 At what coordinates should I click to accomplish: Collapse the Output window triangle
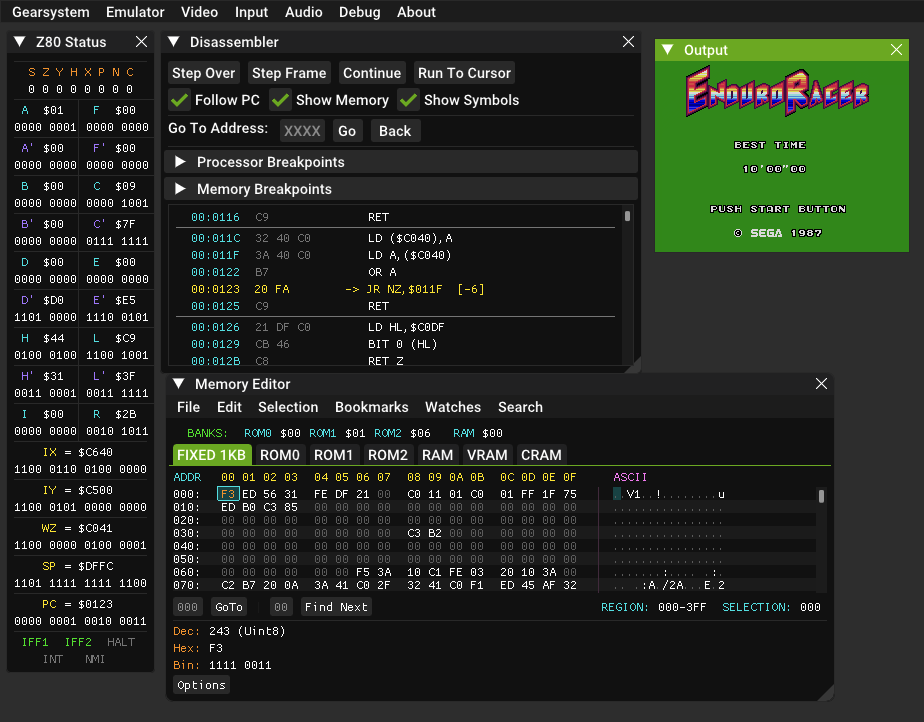[x=668, y=50]
